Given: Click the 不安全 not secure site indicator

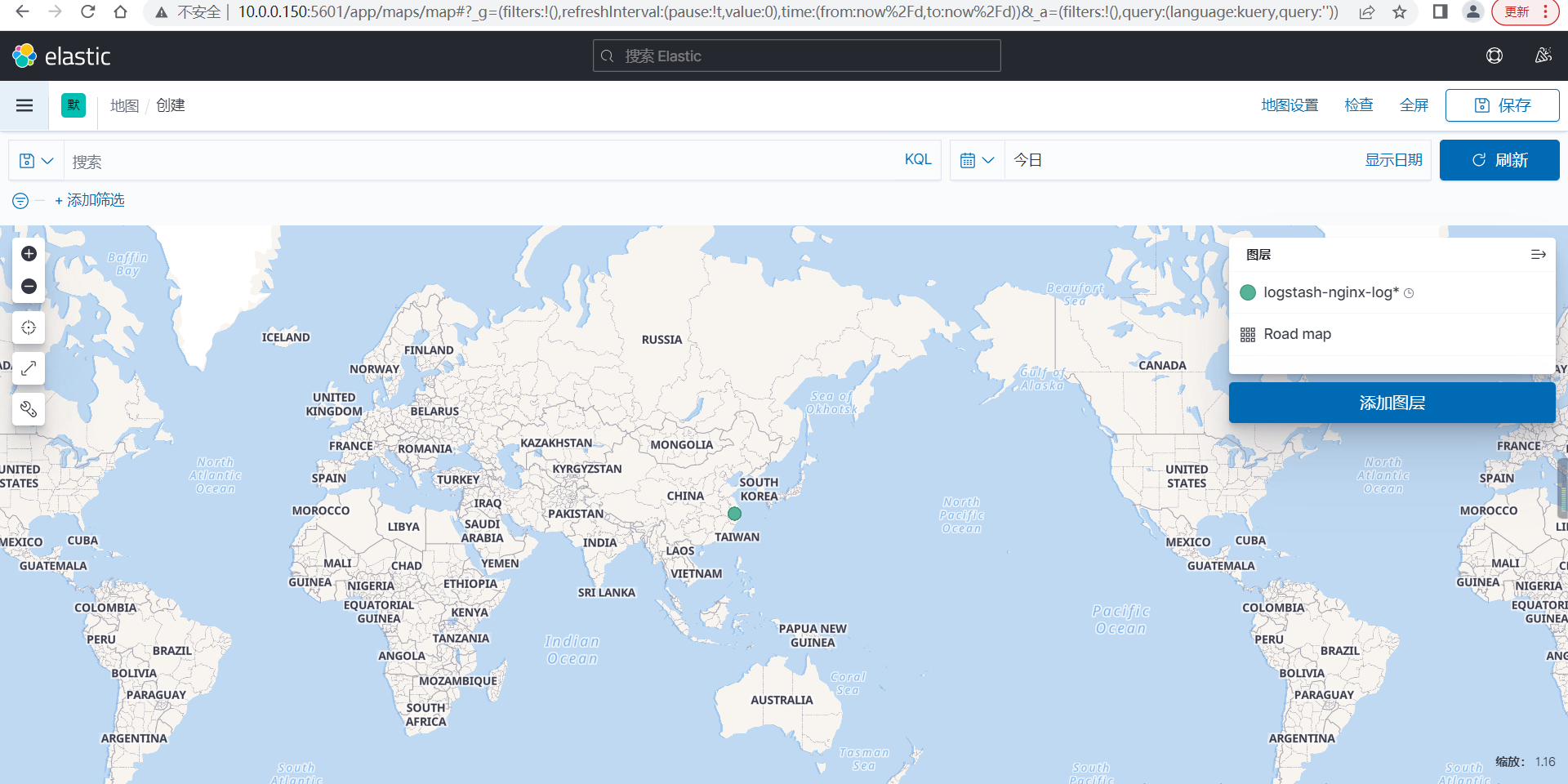Looking at the screenshot, I should (x=189, y=11).
